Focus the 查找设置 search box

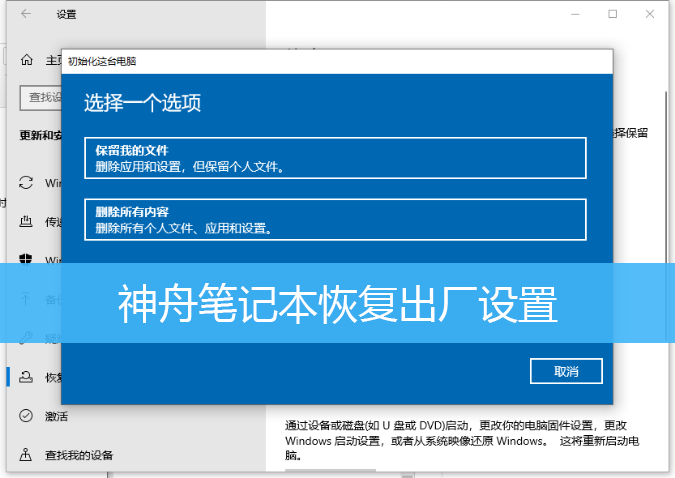40,98
